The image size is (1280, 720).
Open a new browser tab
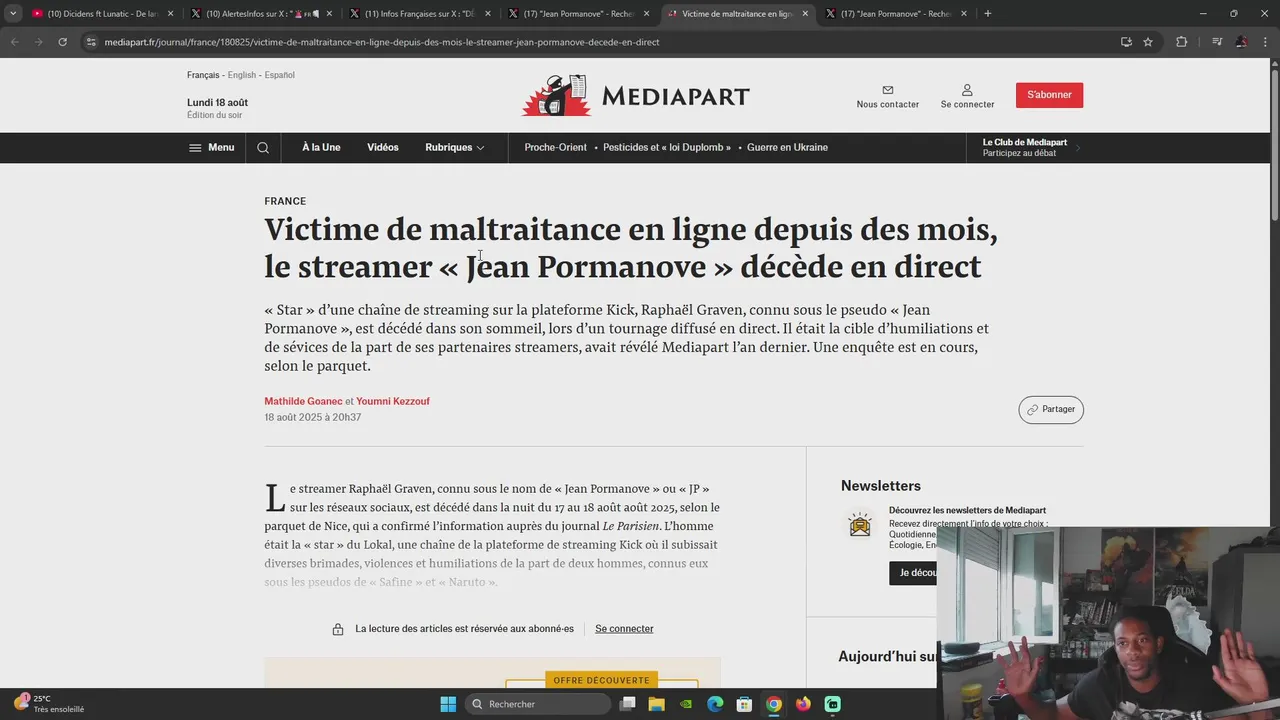[987, 14]
